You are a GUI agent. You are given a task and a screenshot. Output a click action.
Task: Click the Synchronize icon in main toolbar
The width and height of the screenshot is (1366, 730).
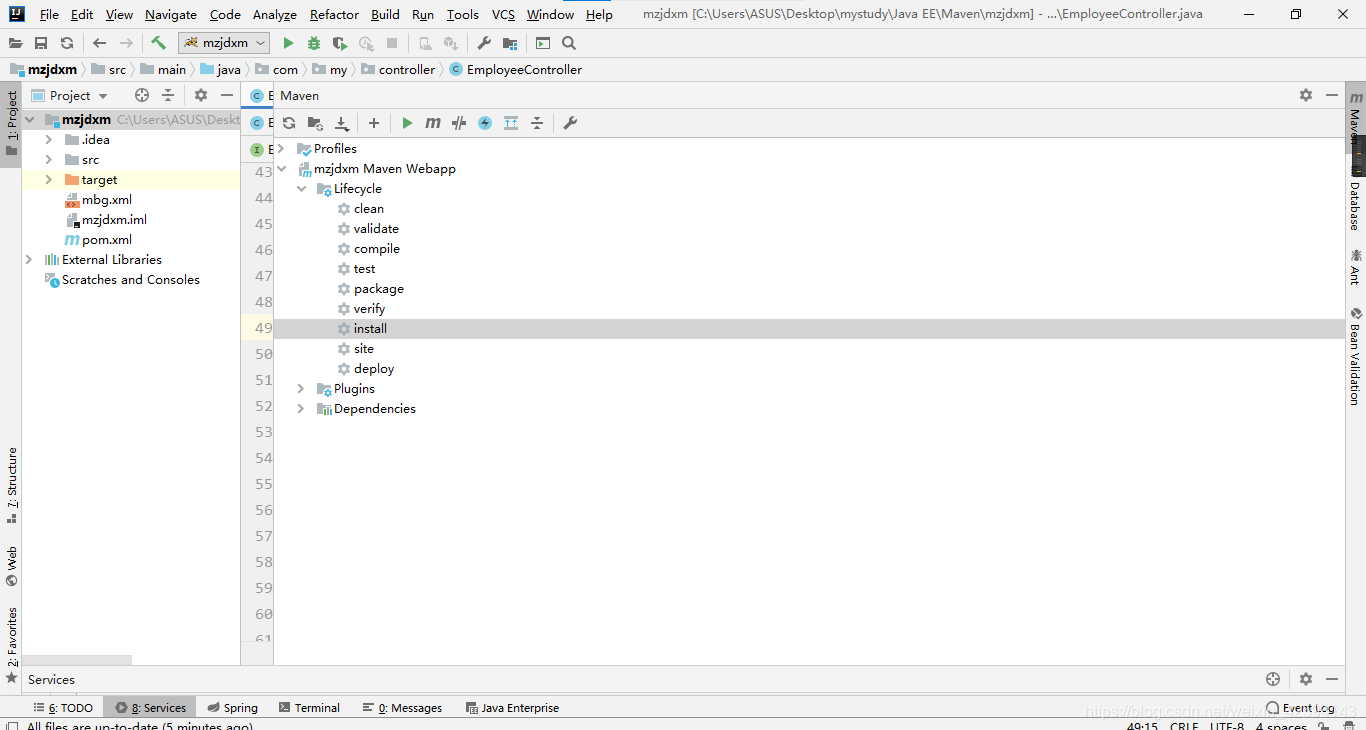coord(67,43)
